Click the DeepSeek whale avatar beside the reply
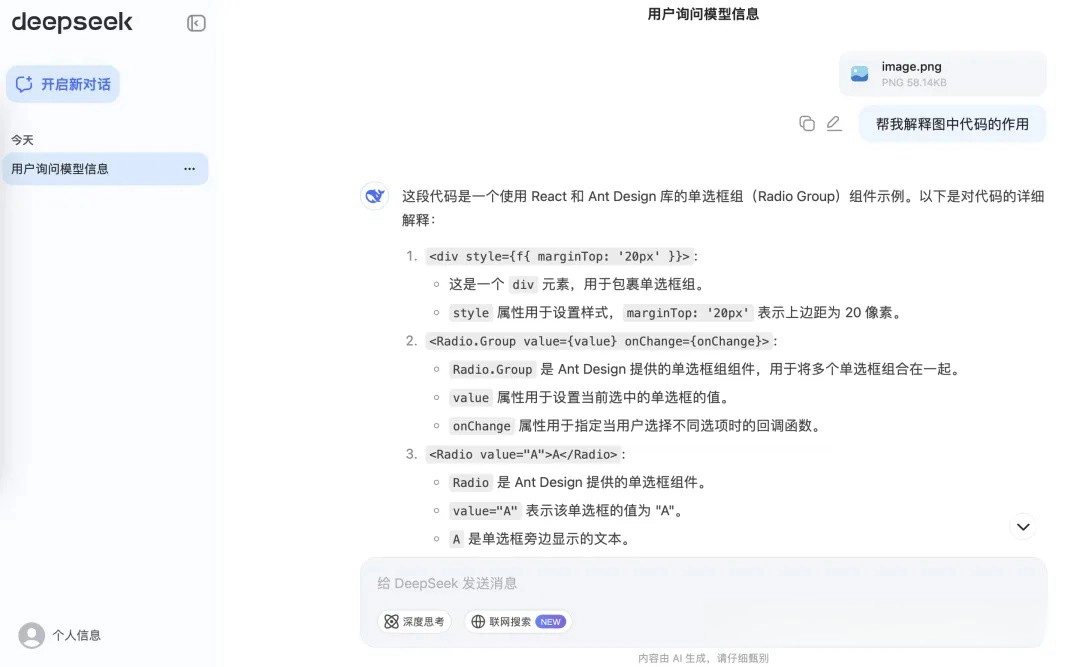The image size is (1080, 667). tap(374, 197)
